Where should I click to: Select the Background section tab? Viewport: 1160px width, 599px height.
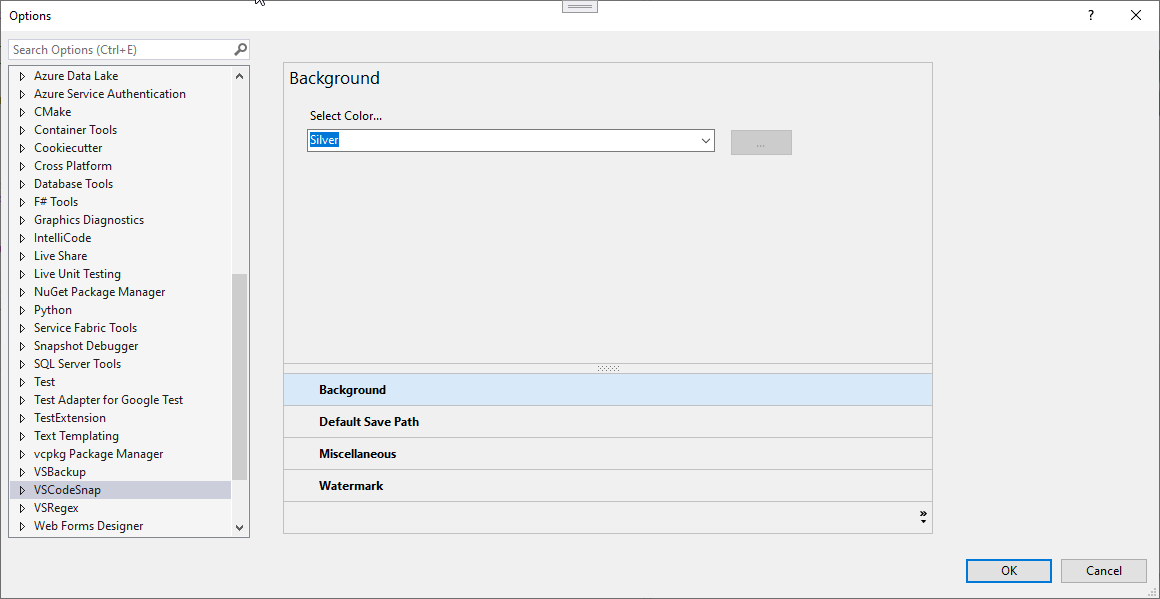tap(352, 390)
